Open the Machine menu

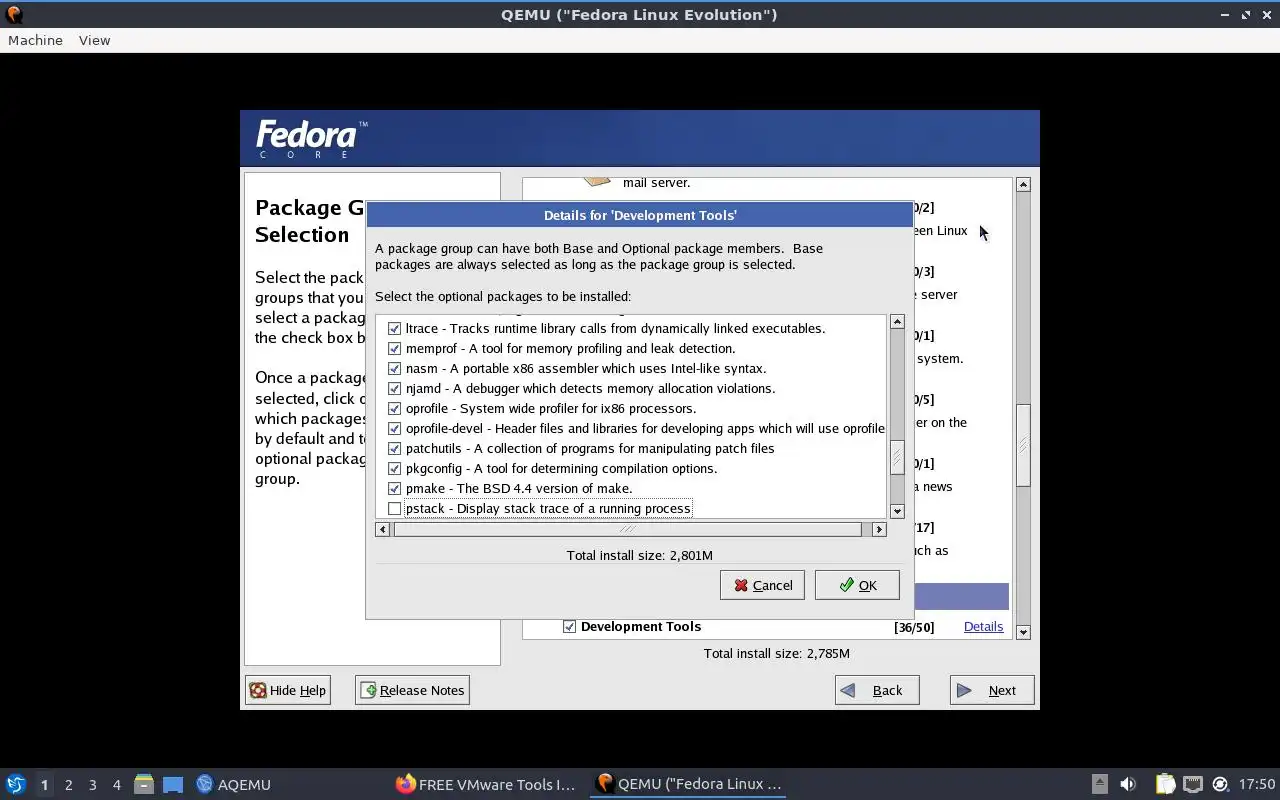[x=35, y=40]
